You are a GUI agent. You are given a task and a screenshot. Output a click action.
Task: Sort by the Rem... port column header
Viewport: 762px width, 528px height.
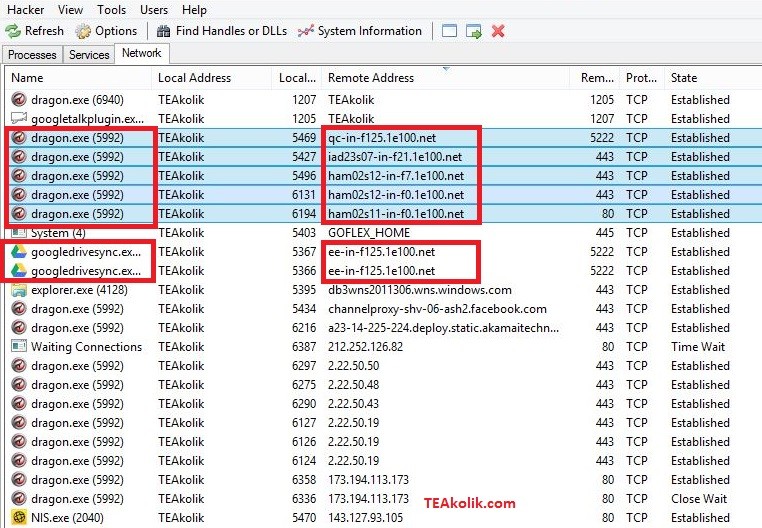pyautogui.click(x=595, y=78)
